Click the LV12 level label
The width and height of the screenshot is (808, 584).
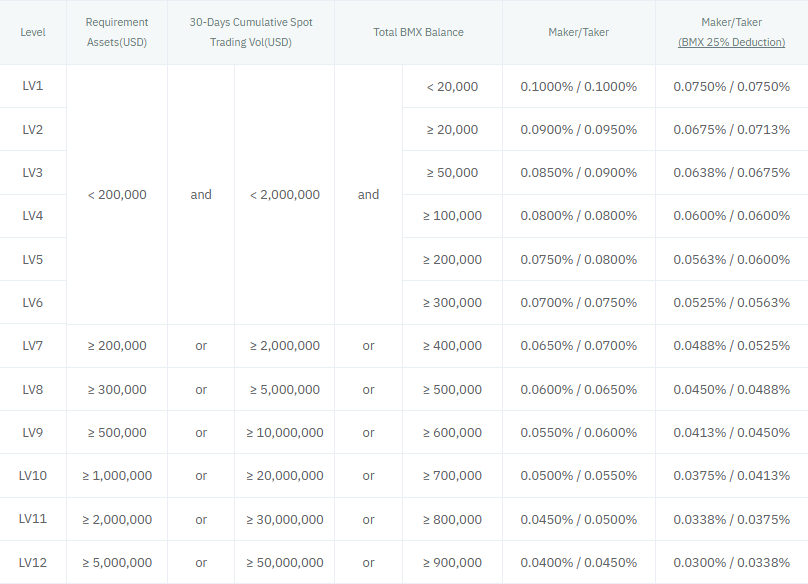33,562
